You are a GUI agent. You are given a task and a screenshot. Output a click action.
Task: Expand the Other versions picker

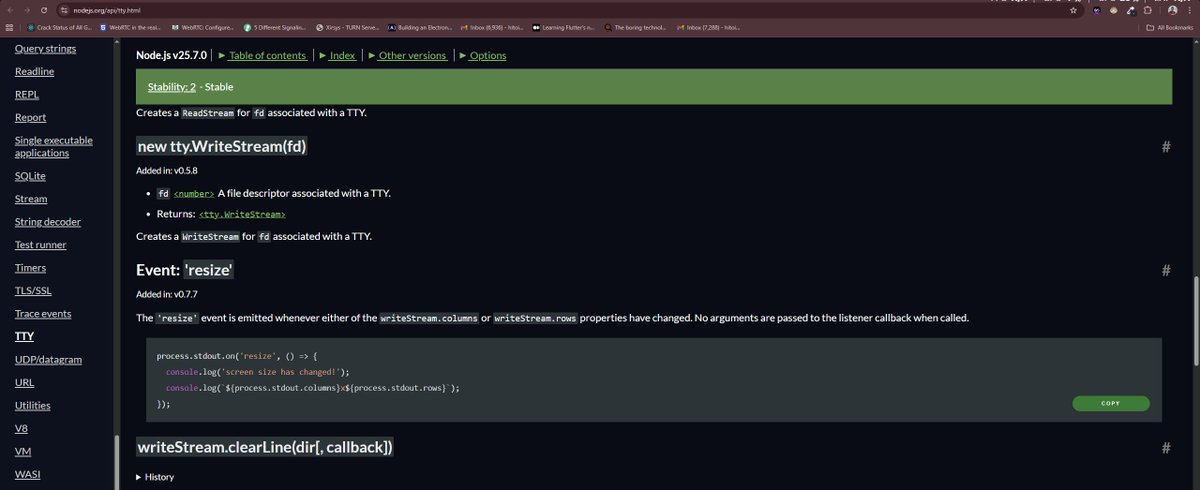click(408, 56)
